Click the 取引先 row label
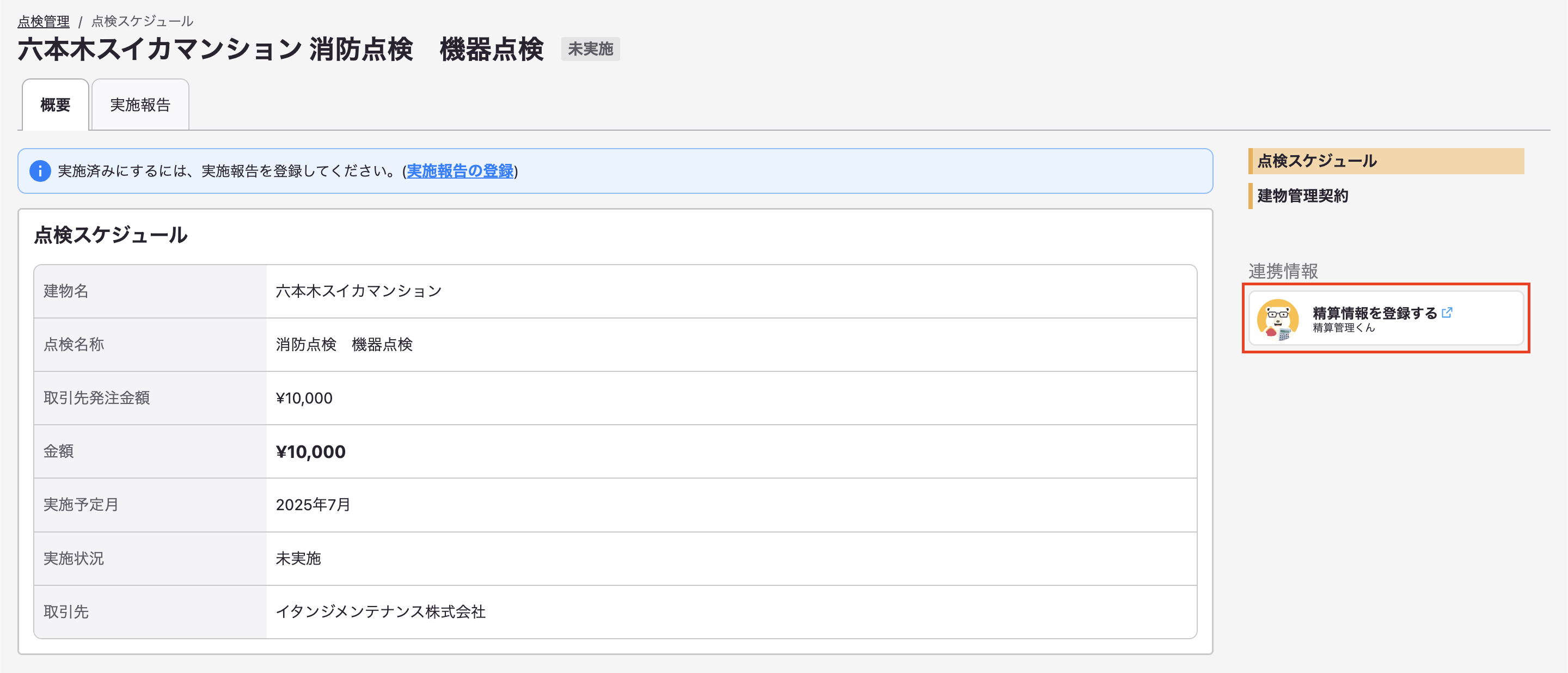 (66, 611)
